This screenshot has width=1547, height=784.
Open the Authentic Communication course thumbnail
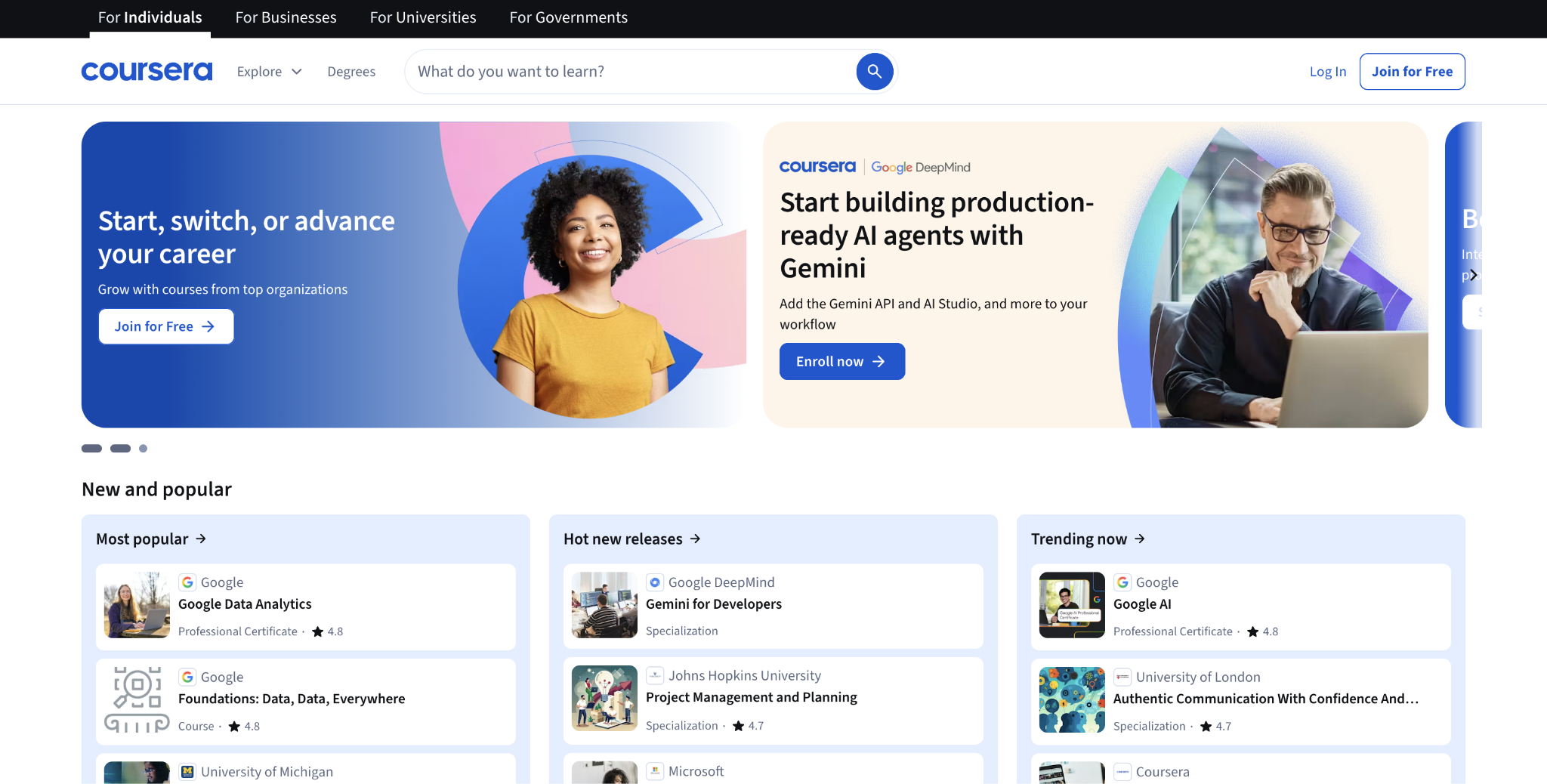(x=1072, y=699)
